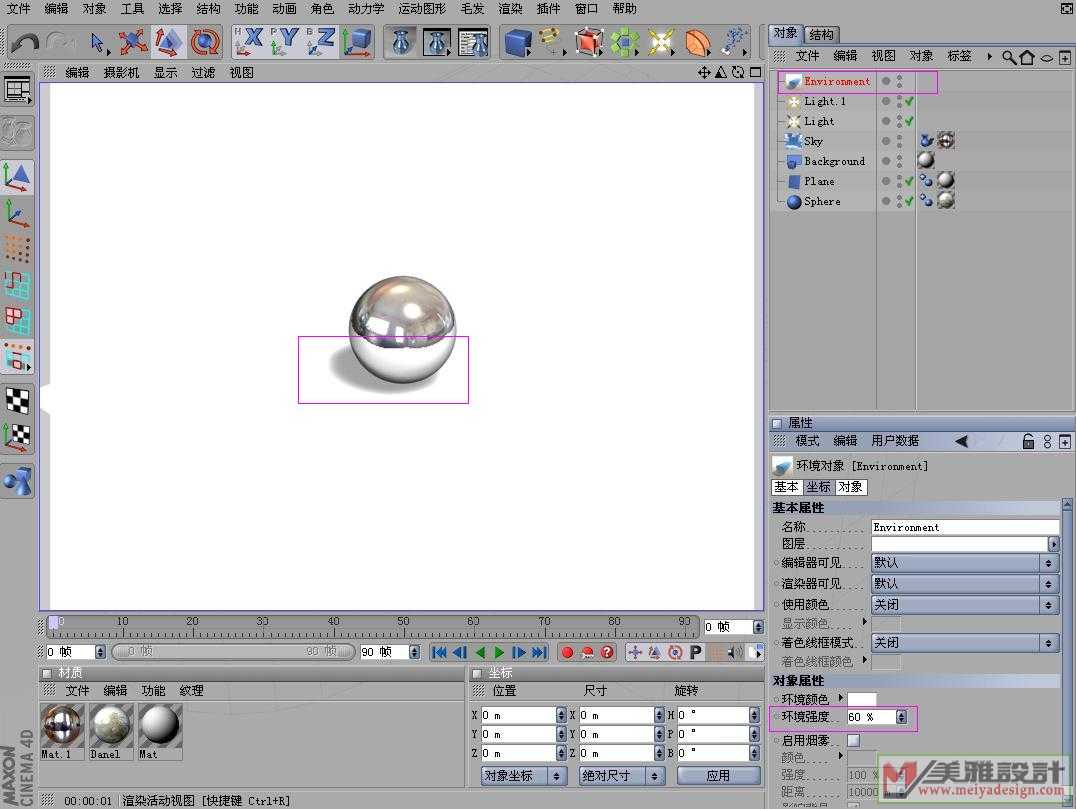Activate the Scale tool in the toolbar

click(168, 42)
